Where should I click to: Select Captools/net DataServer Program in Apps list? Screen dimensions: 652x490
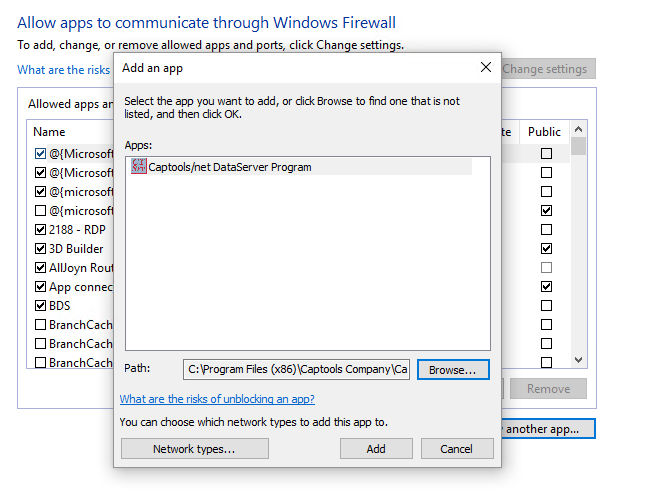point(230,167)
